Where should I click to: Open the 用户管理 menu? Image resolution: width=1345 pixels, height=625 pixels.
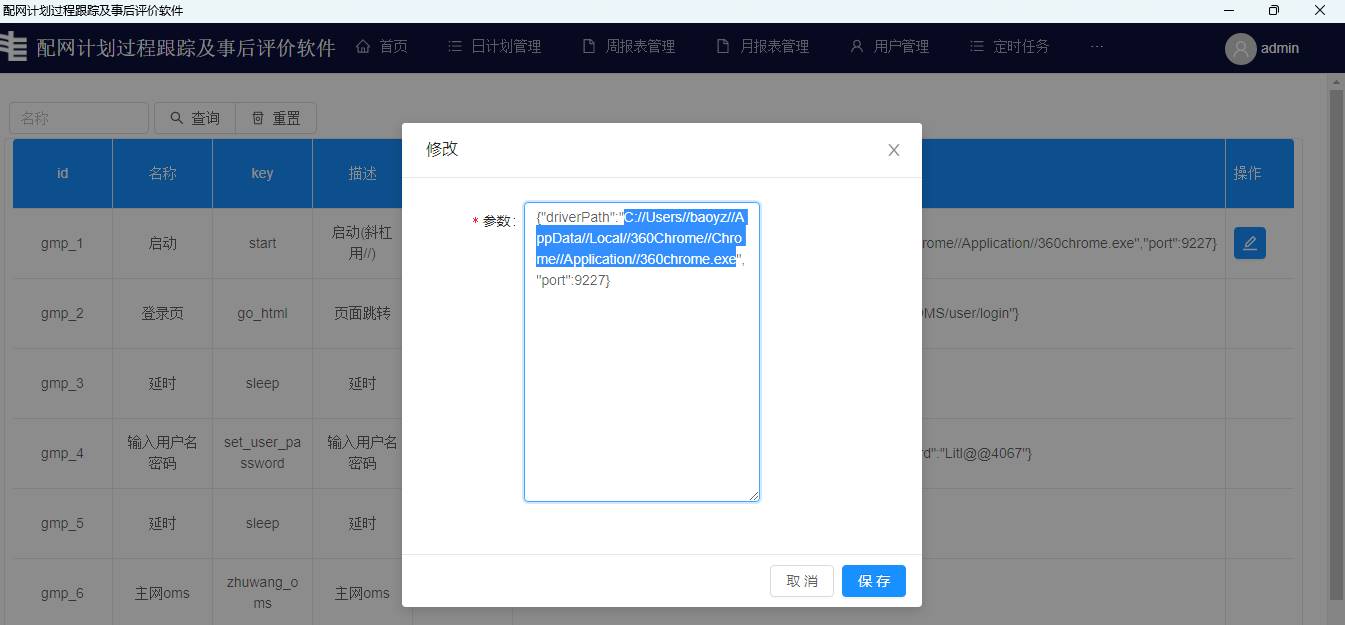pos(889,46)
